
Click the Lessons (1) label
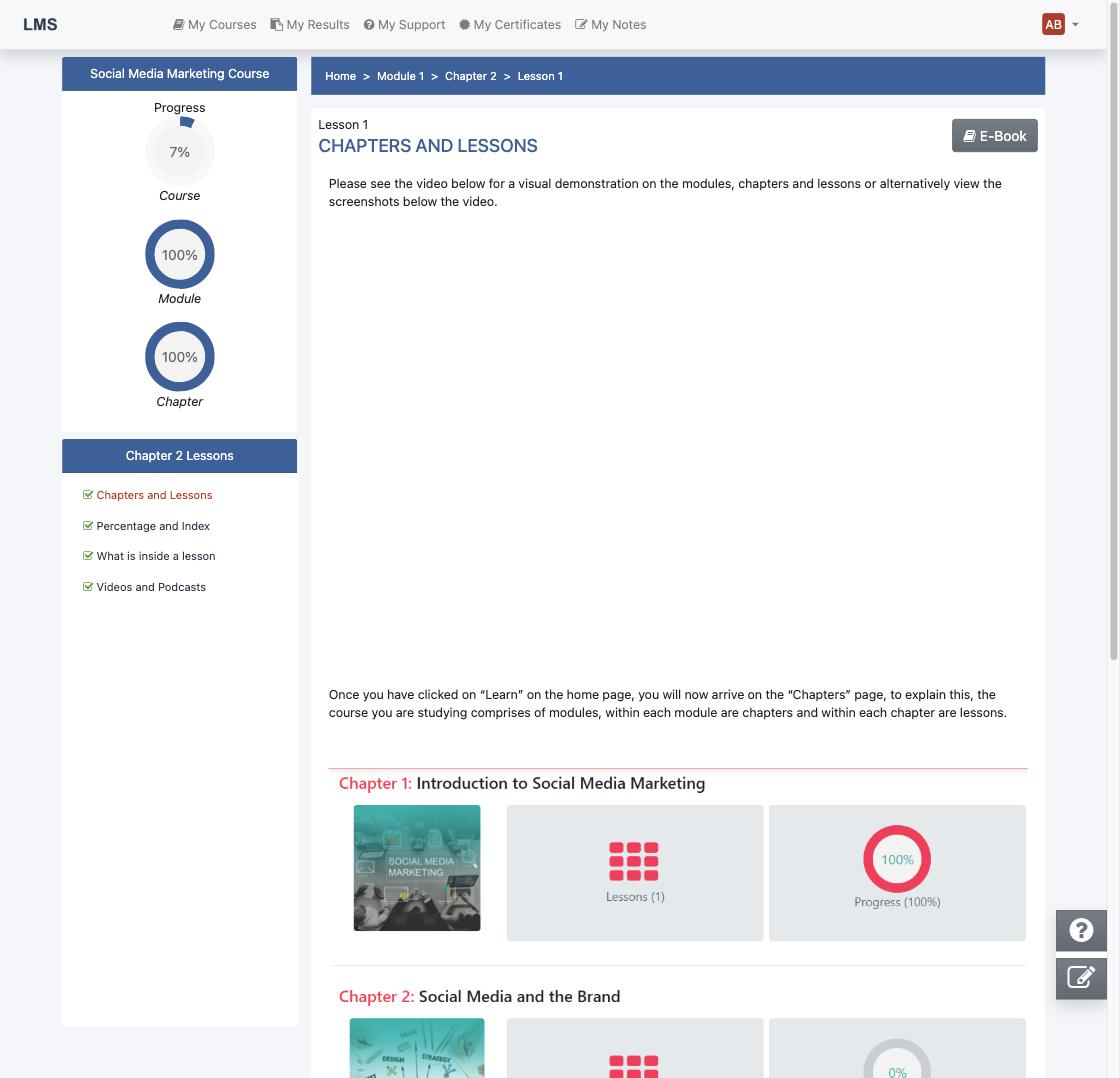pos(635,897)
